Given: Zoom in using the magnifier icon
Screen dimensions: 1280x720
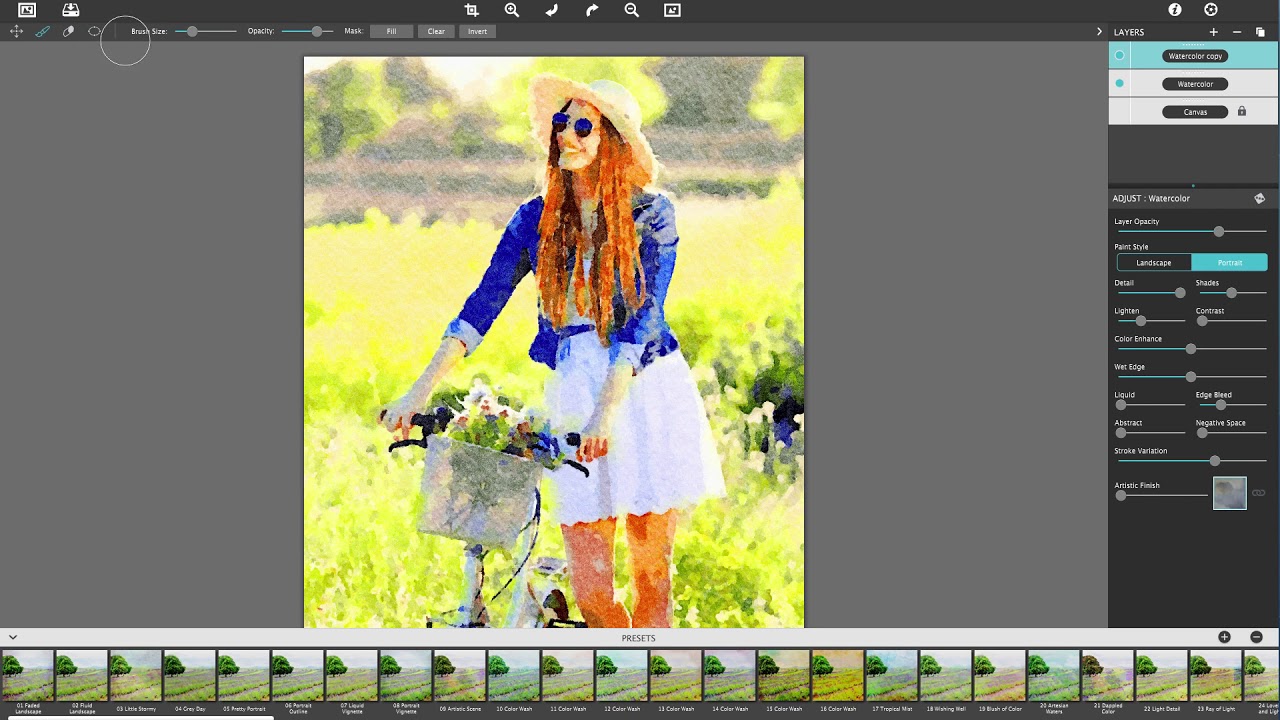Looking at the screenshot, I should point(511,10).
